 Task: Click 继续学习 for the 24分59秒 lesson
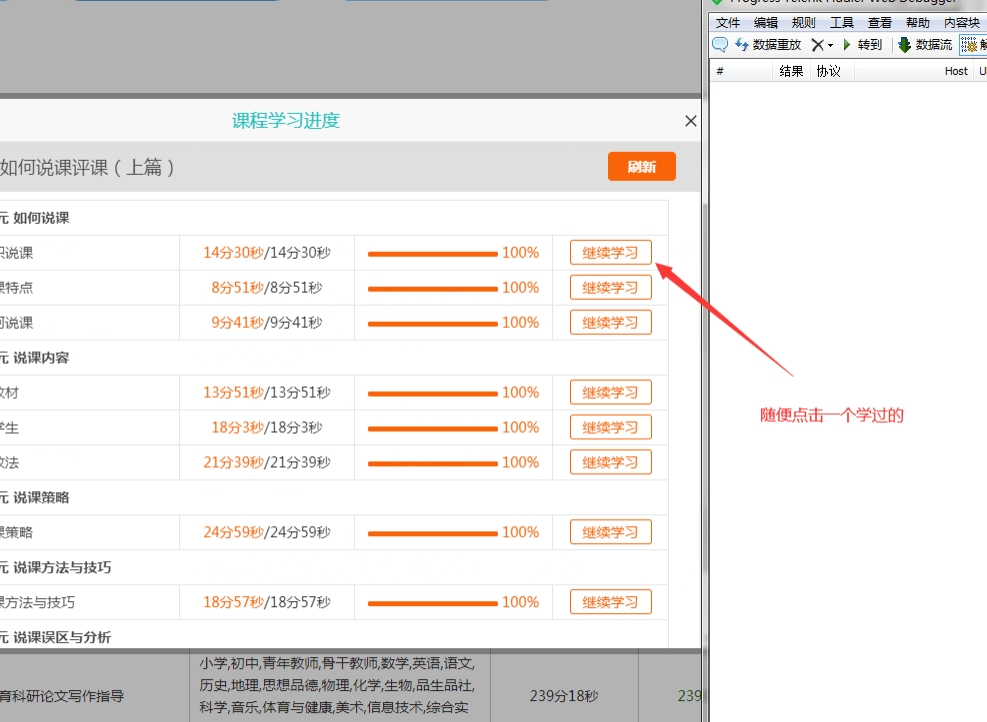(x=611, y=532)
